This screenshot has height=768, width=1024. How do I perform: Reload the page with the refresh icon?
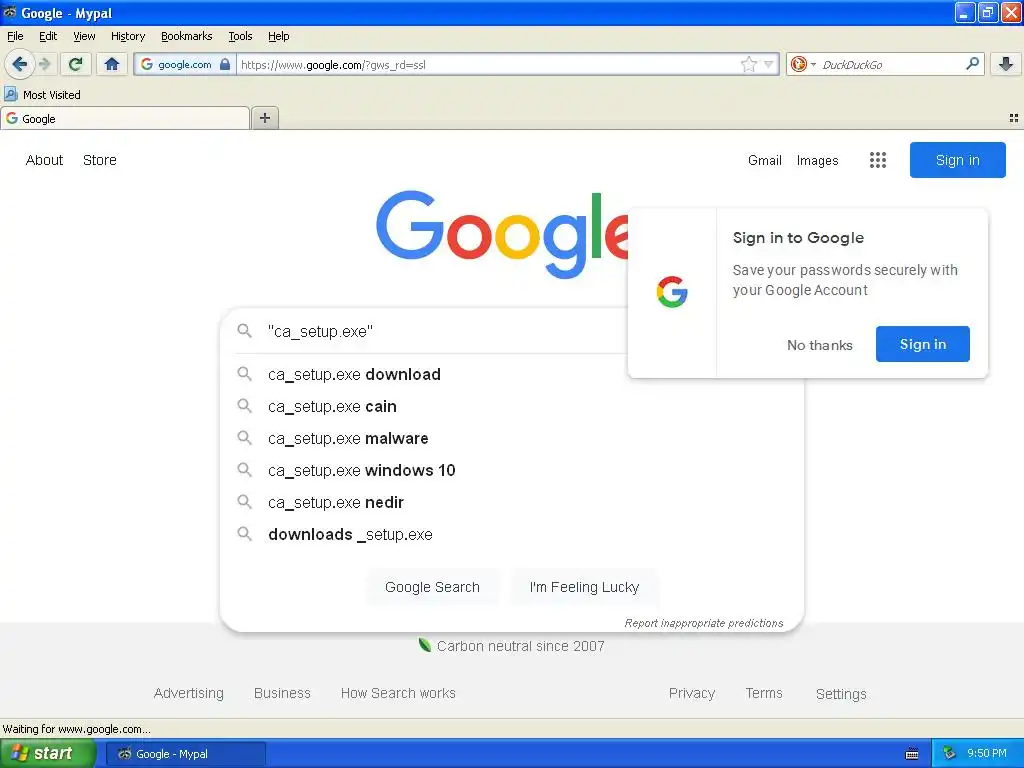pyautogui.click(x=76, y=64)
